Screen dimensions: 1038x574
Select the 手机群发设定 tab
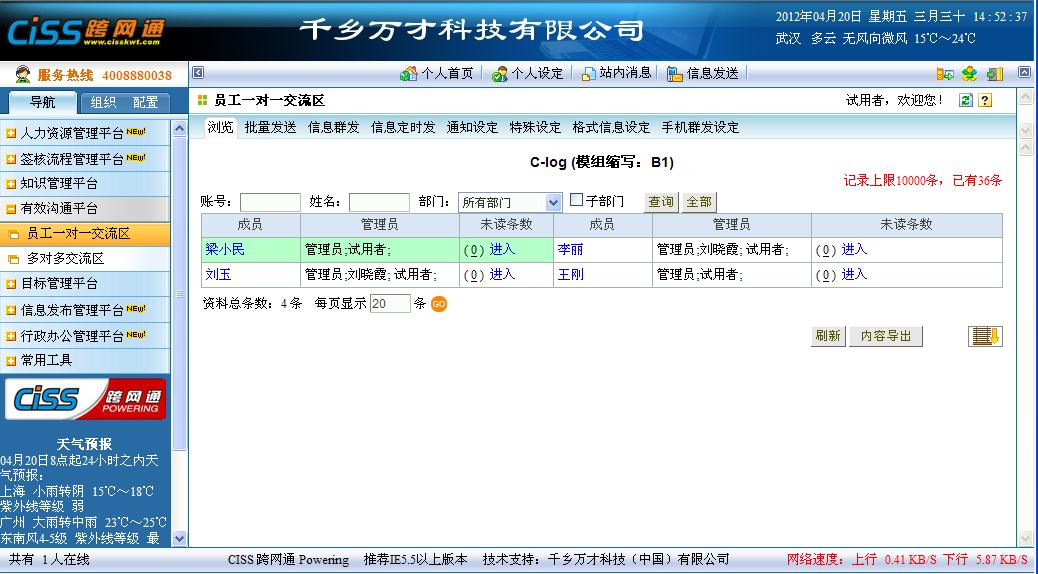click(700, 127)
